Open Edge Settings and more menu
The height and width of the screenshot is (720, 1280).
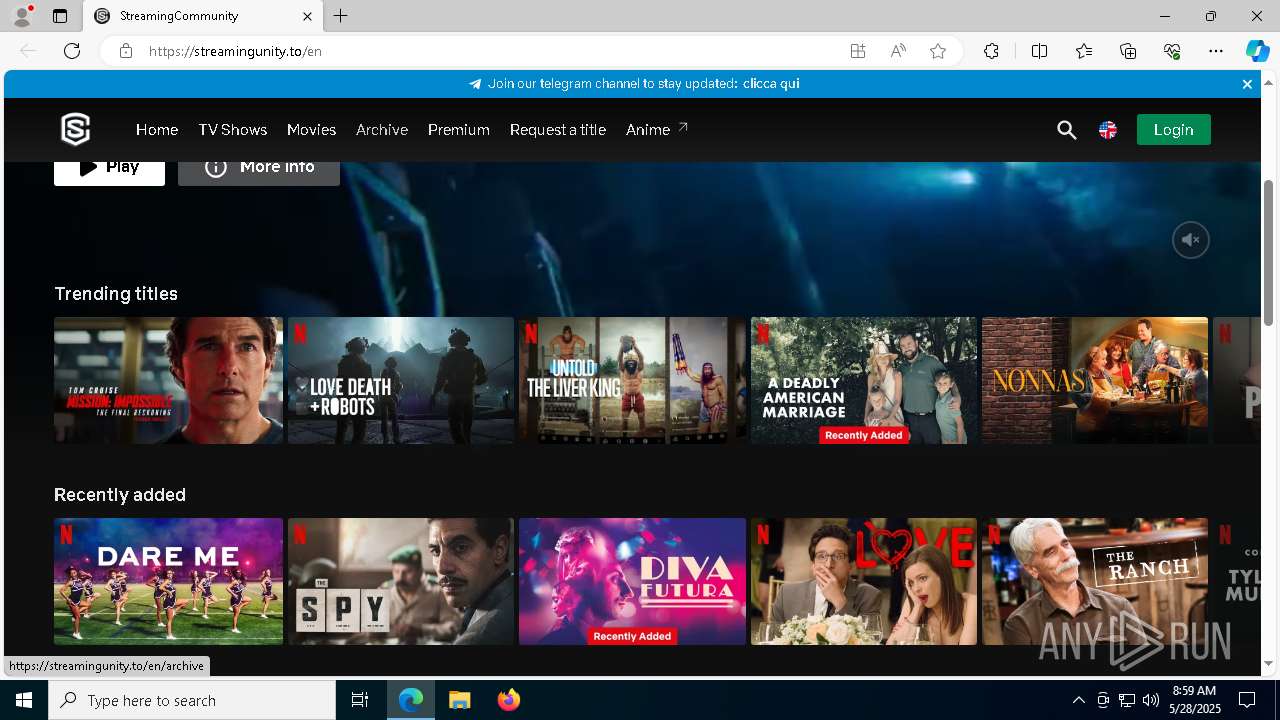[1216, 51]
